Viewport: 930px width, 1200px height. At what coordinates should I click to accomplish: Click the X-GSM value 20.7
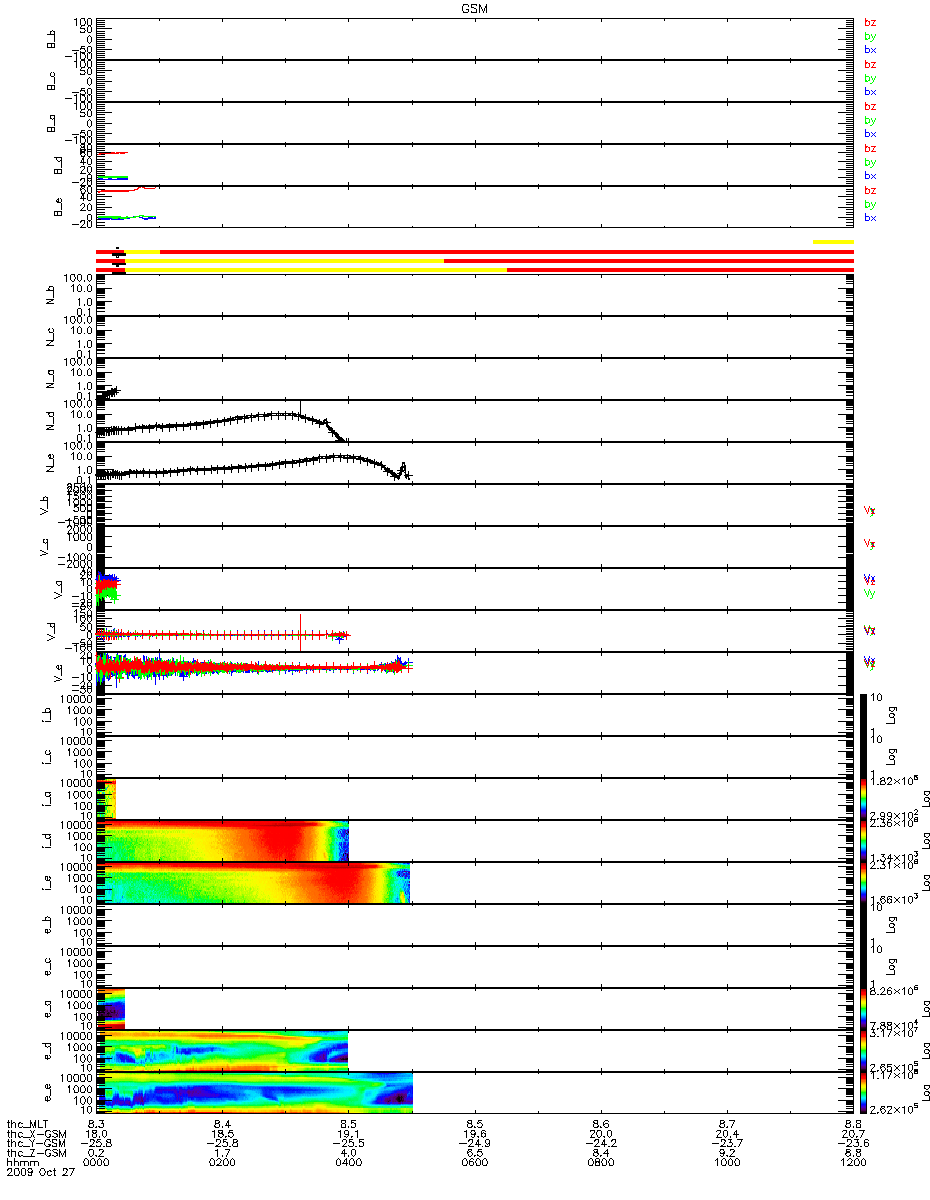853,1135
